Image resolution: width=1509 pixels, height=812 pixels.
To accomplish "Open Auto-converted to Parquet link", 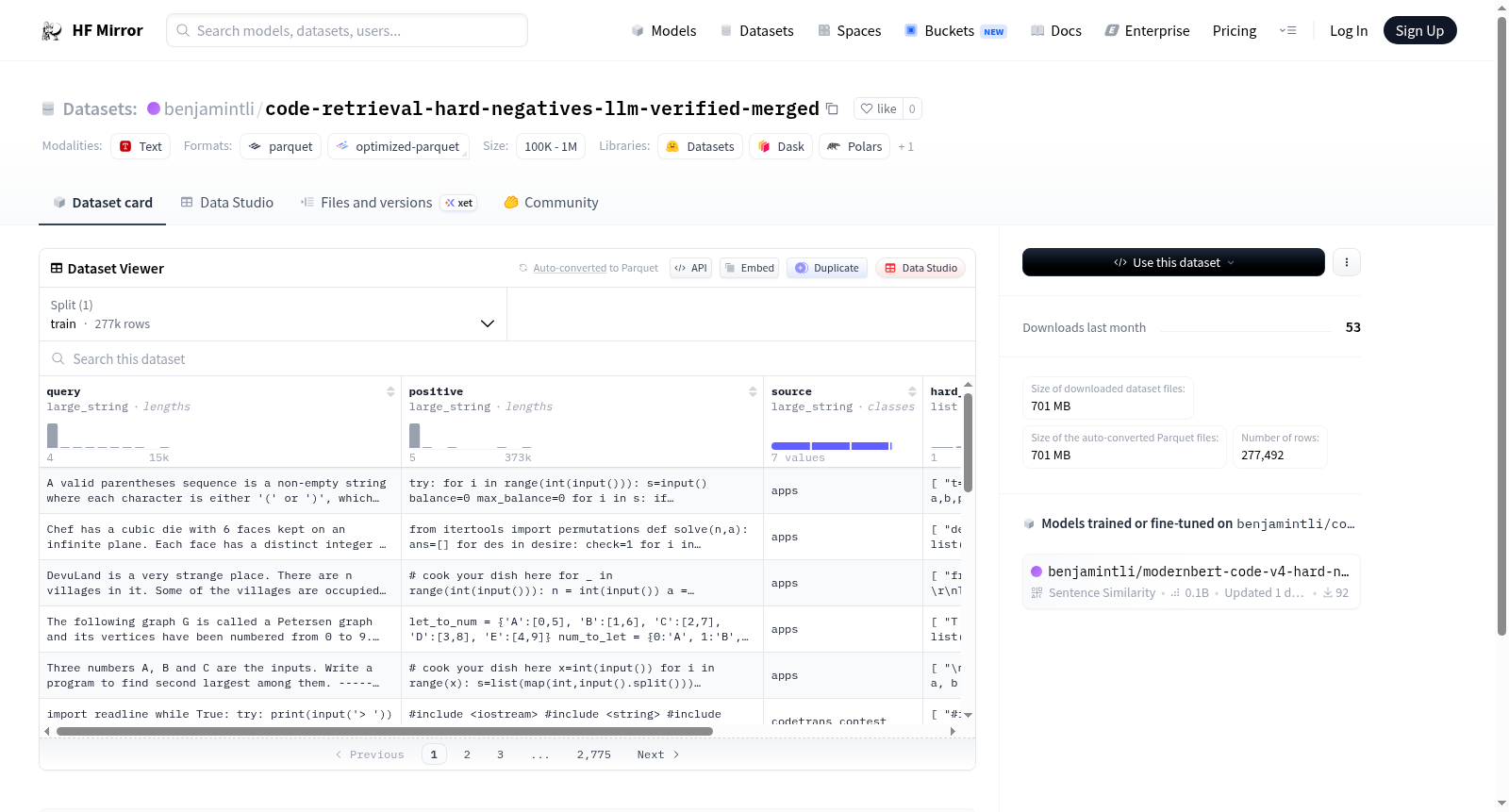I will pyautogui.click(x=595, y=268).
